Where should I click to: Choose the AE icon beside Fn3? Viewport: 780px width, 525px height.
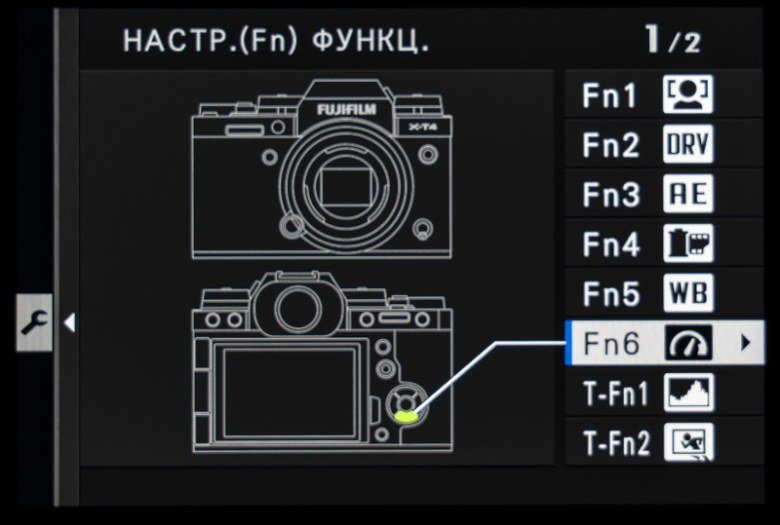coord(688,194)
